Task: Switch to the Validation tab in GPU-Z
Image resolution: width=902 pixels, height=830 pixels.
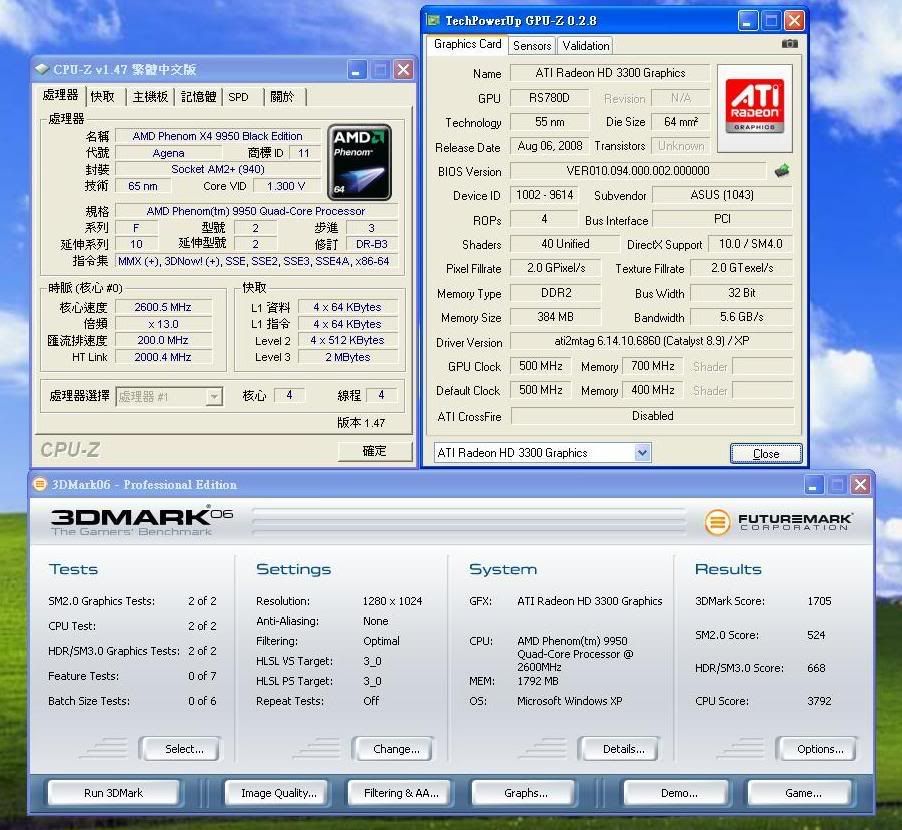Action: click(x=586, y=45)
